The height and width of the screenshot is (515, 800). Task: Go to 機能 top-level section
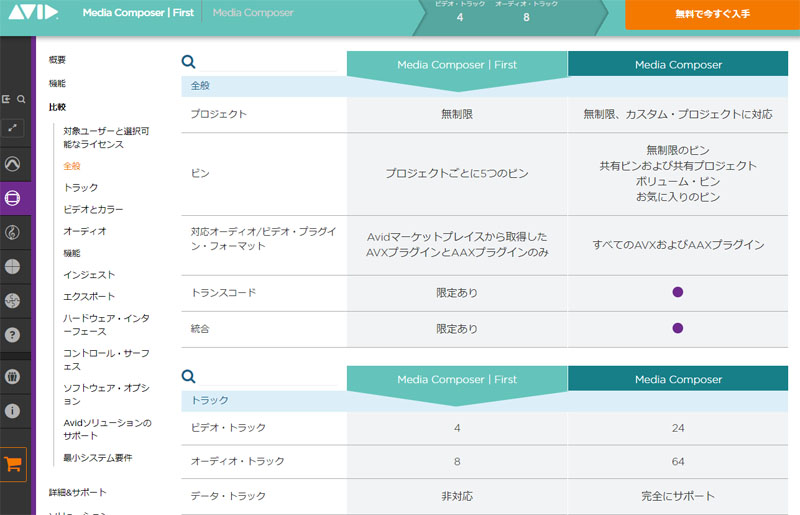[57, 83]
